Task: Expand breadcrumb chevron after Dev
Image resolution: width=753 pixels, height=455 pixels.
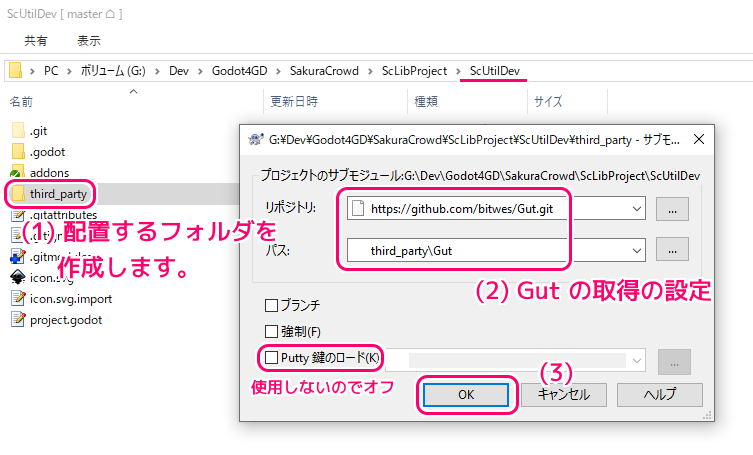Action: [200, 71]
